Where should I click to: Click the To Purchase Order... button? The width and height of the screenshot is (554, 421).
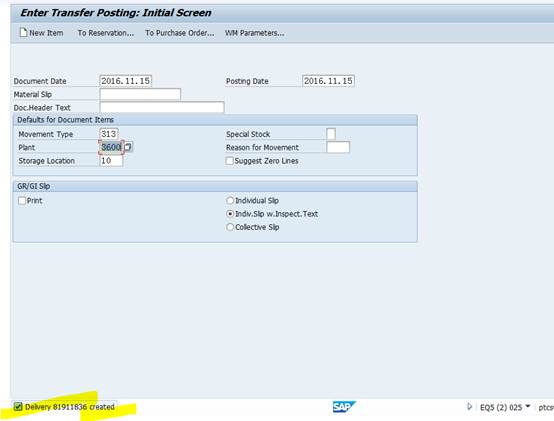pyautogui.click(x=180, y=33)
